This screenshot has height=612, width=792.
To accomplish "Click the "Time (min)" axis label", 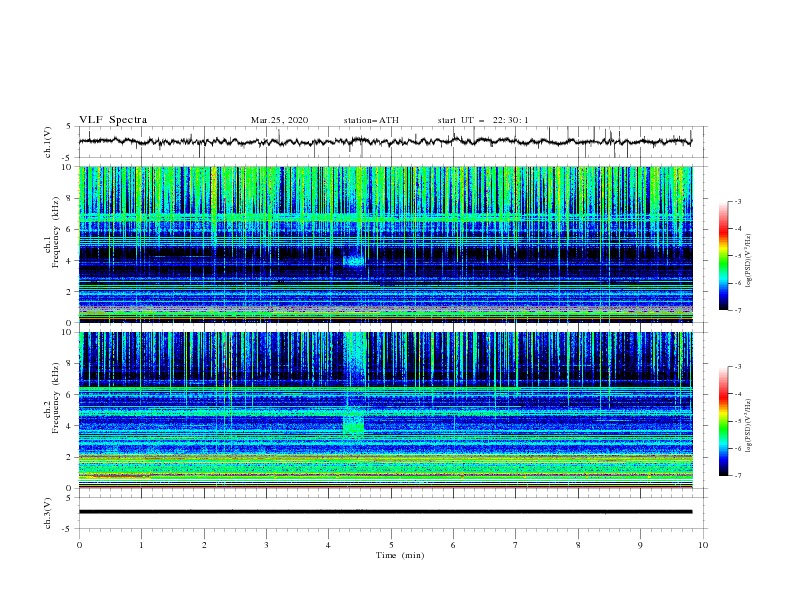I will point(400,555).
